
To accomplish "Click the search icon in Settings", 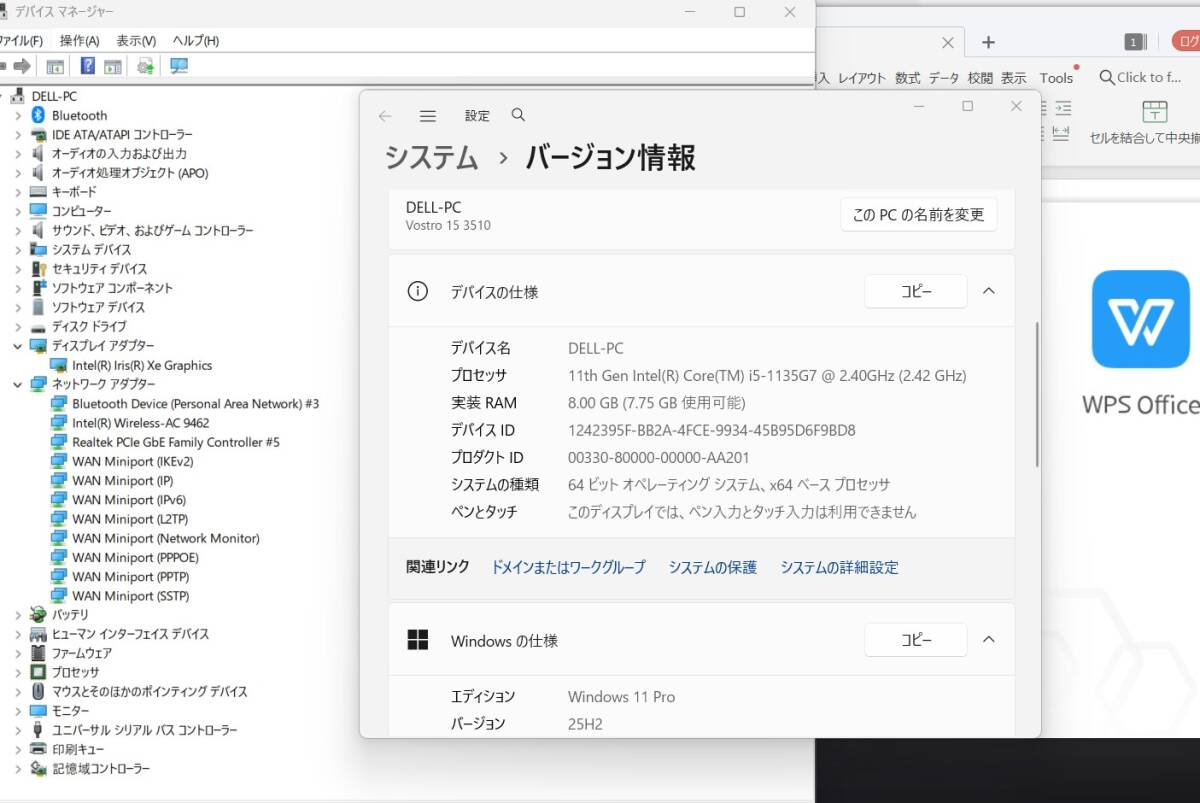I will tap(518, 115).
